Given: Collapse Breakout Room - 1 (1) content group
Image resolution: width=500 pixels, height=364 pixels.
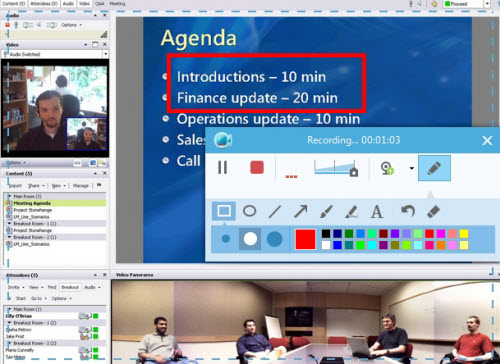Looking at the screenshot, I should [9, 224].
